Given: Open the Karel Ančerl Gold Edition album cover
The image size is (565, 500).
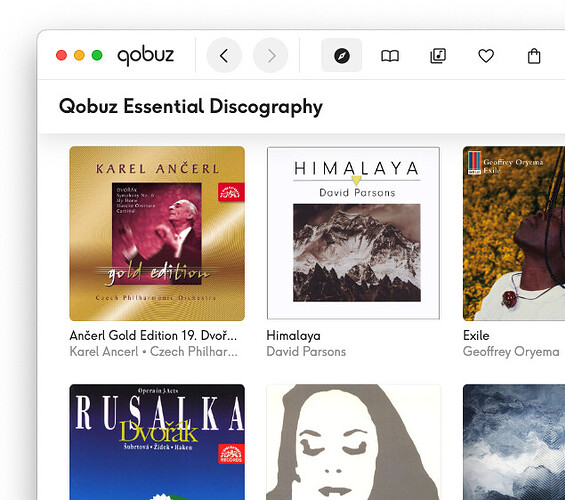Looking at the screenshot, I should tap(157, 233).
